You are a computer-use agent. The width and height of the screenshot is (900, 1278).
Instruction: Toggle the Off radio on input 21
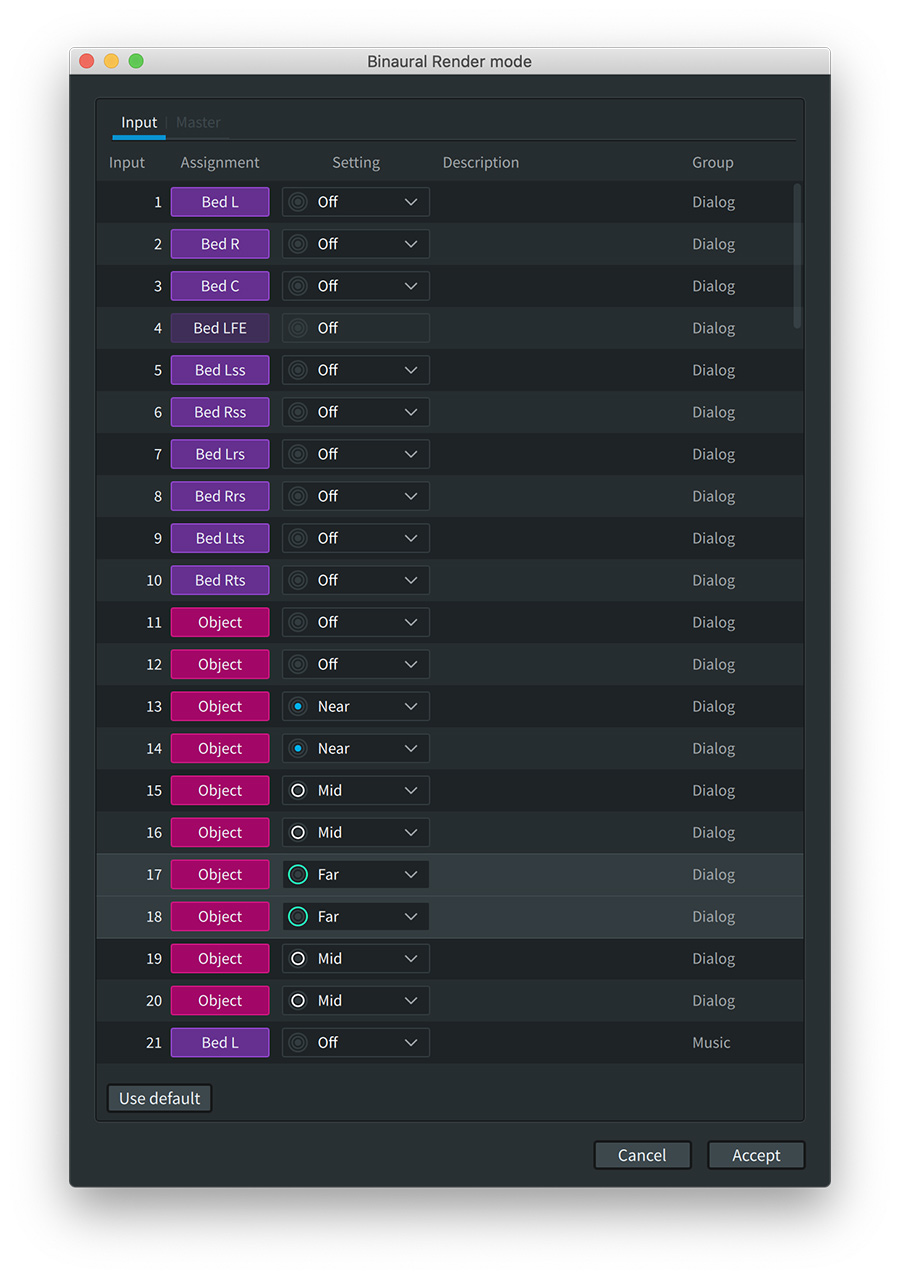pos(297,1042)
